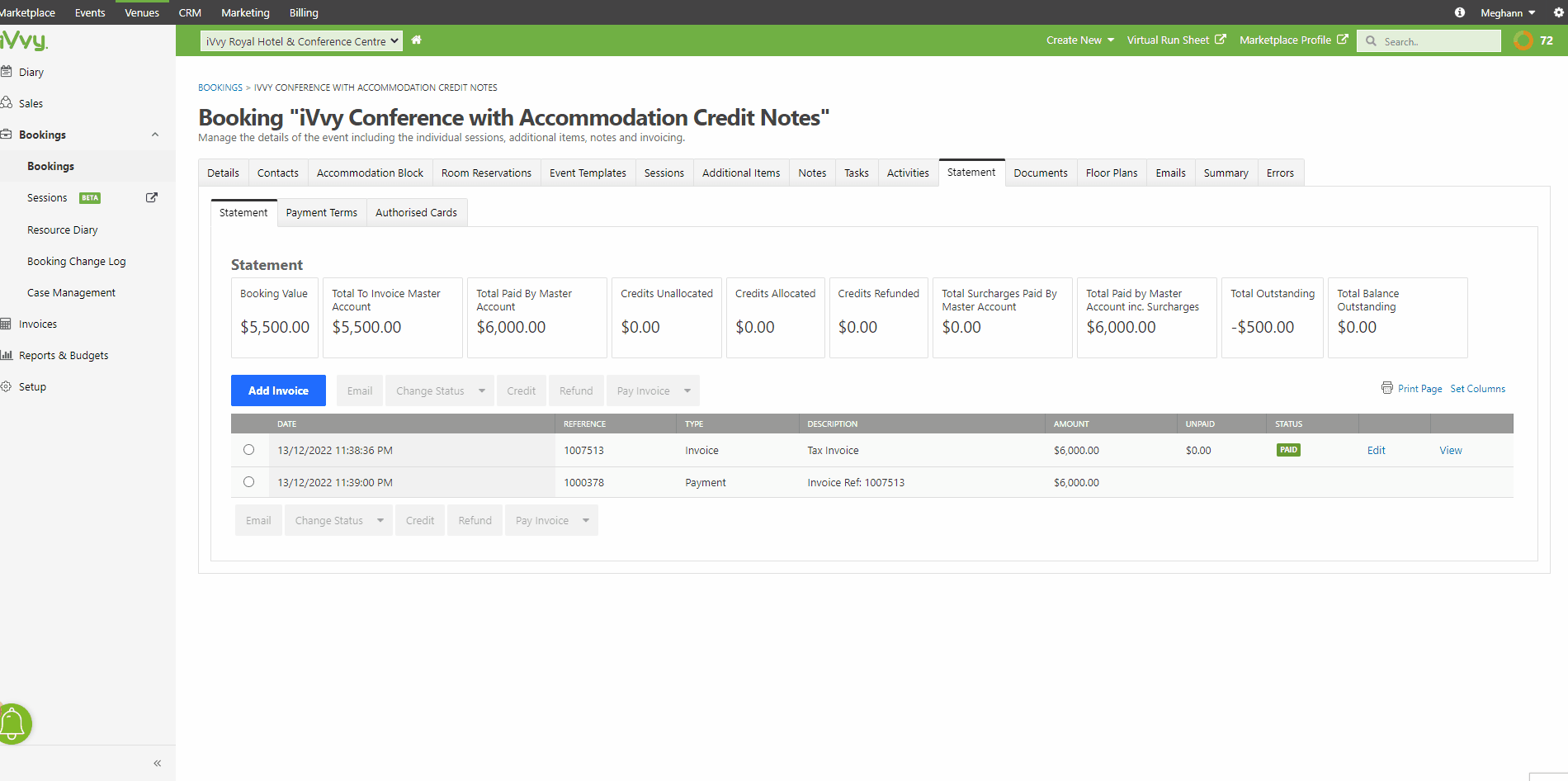
Task: Click the printer icon for Print Page
Action: click(x=1387, y=388)
